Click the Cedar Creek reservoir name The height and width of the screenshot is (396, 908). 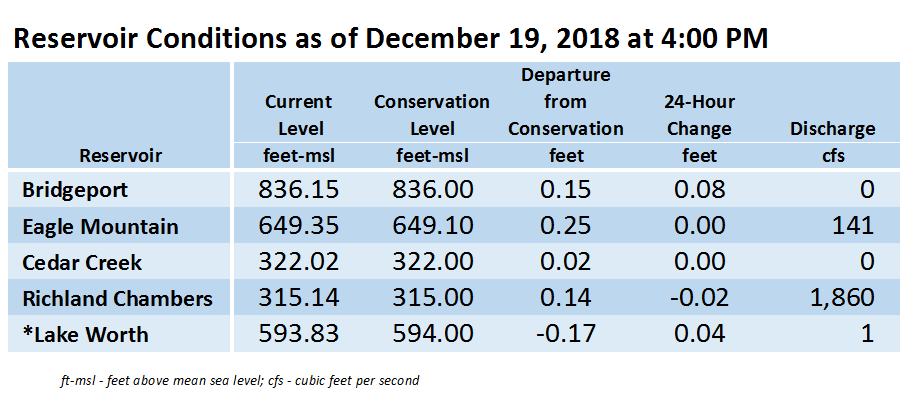(x=82, y=263)
